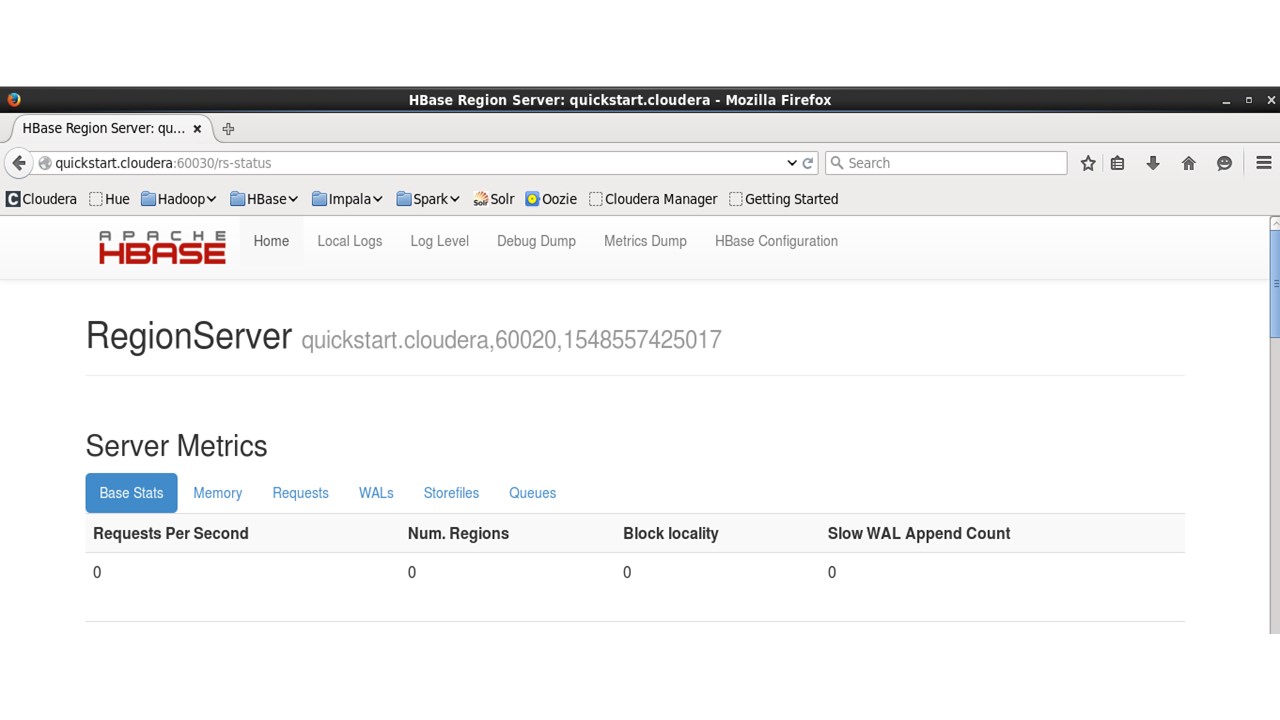1280x720 pixels.
Task: Show bookmarks list icon in toolbar
Action: click(x=1118, y=163)
